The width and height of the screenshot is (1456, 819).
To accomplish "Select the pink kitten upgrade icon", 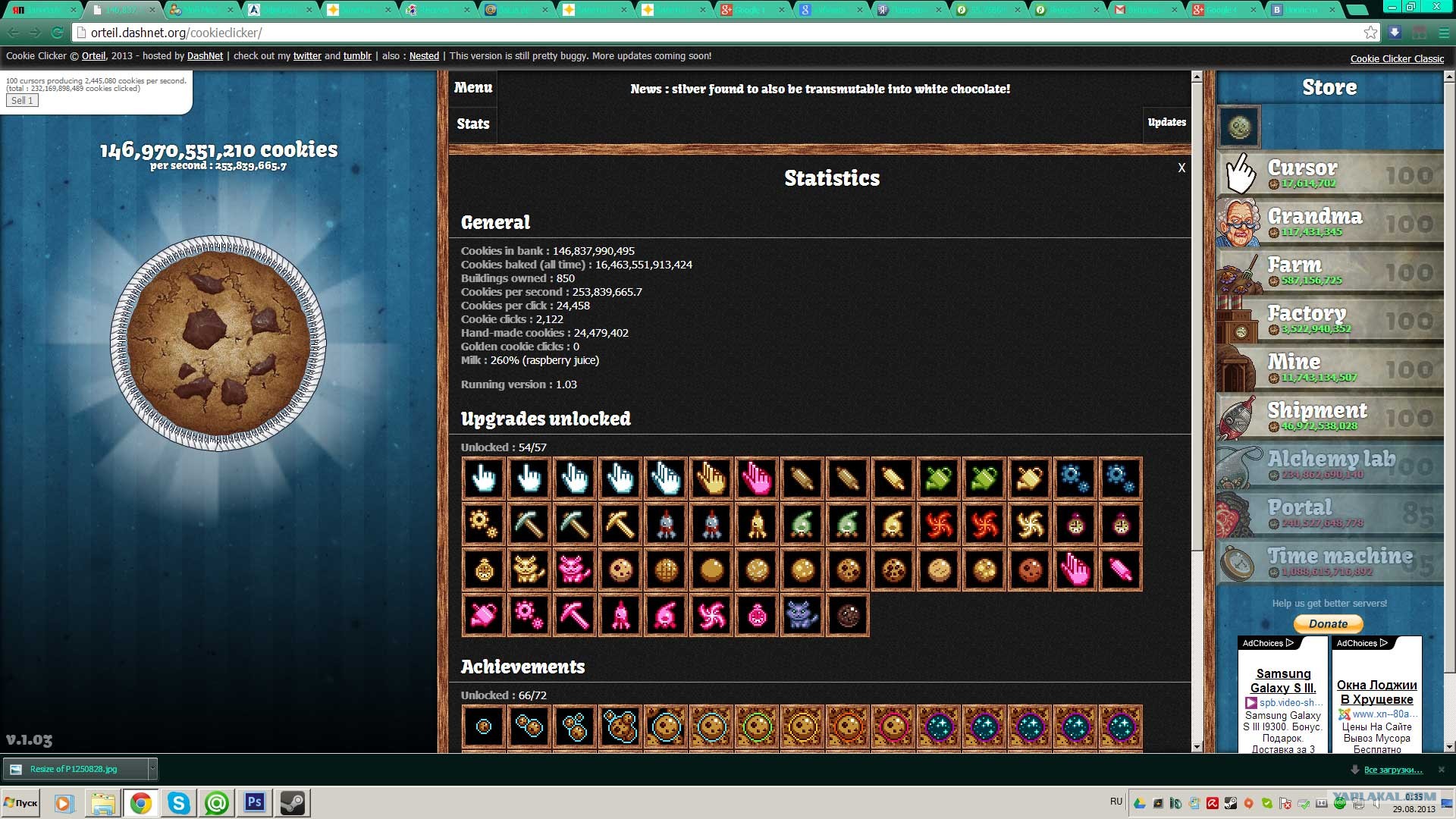I will pyautogui.click(x=575, y=570).
